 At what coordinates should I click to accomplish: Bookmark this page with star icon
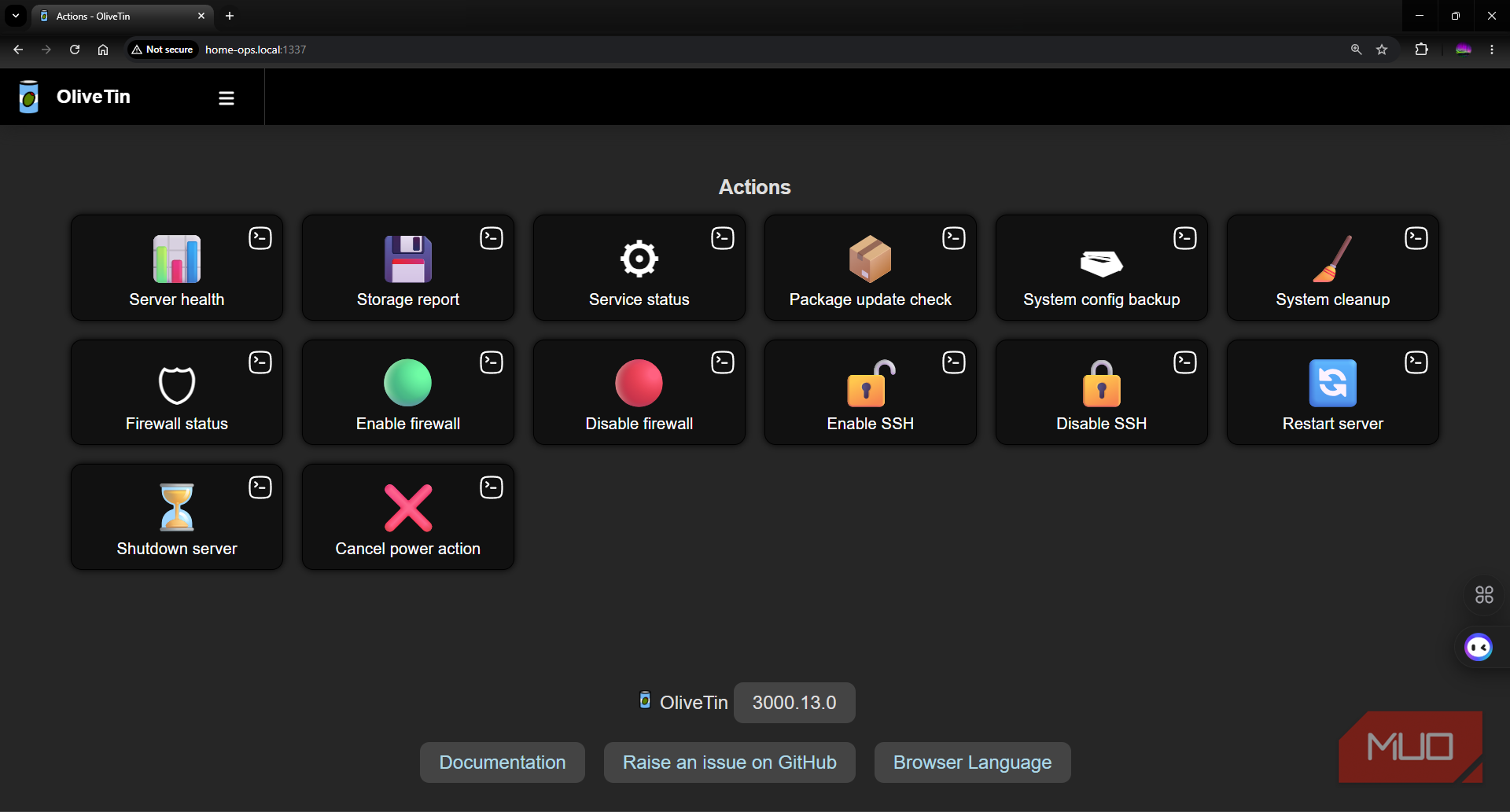(x=1382, y=50)
